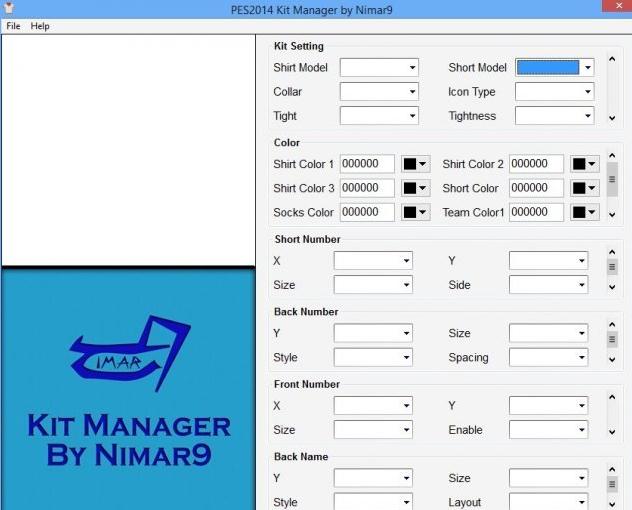Image resolution: width=632 pixels, height=510 pixels.
Task: Click Back Number scroll down arrow
Action: click(x=612, y=360)
